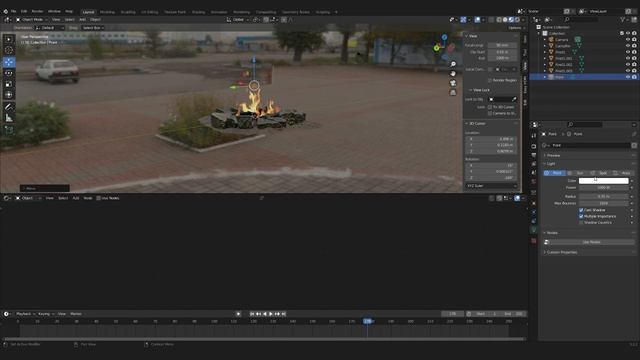Toggle Shadow Caustics checkbox

click(x=581, y=222)
